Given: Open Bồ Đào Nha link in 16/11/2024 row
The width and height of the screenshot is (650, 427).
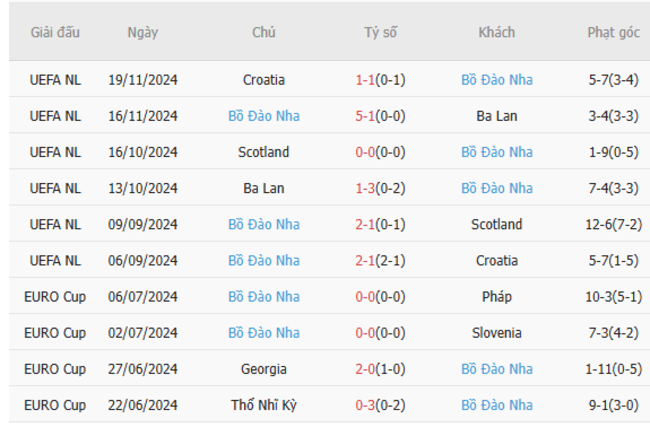Looking at the screenshot, I should pos(264,116).
